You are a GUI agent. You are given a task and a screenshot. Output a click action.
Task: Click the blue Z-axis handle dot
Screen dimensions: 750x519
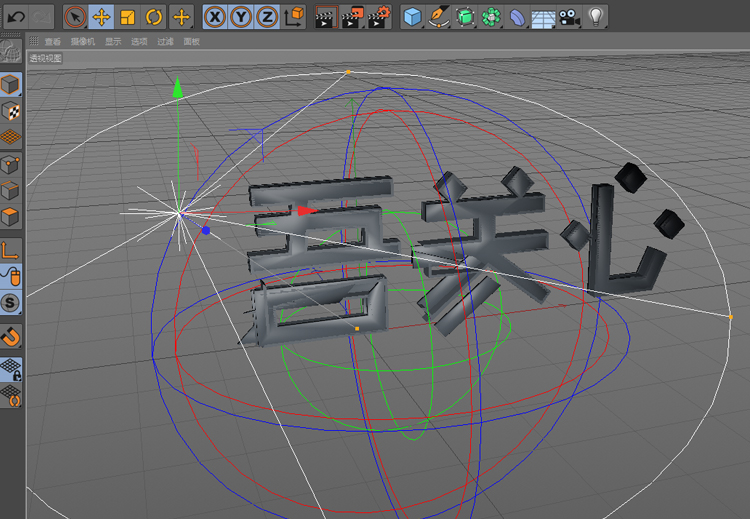click(x=206, y=231)
